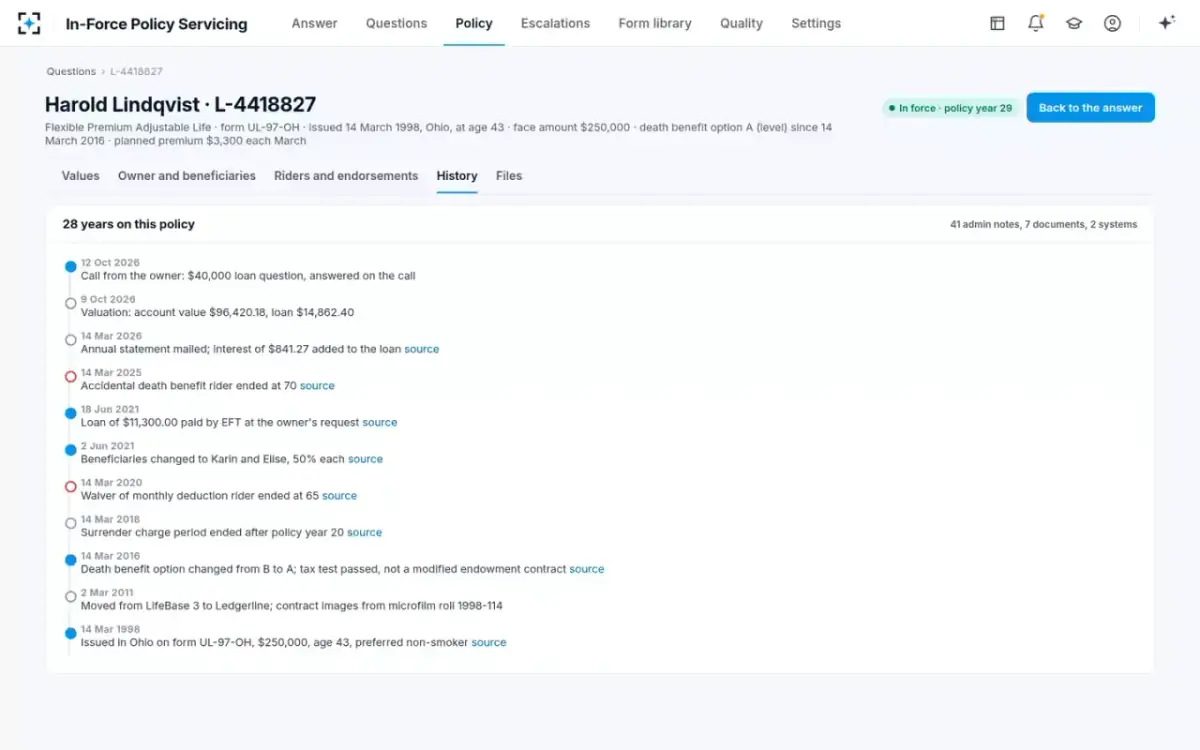Image resolution: width=1200 pixels, height=750 pixels.
Task: Open source for accidental death benefit rider
Action: [317, 386]
